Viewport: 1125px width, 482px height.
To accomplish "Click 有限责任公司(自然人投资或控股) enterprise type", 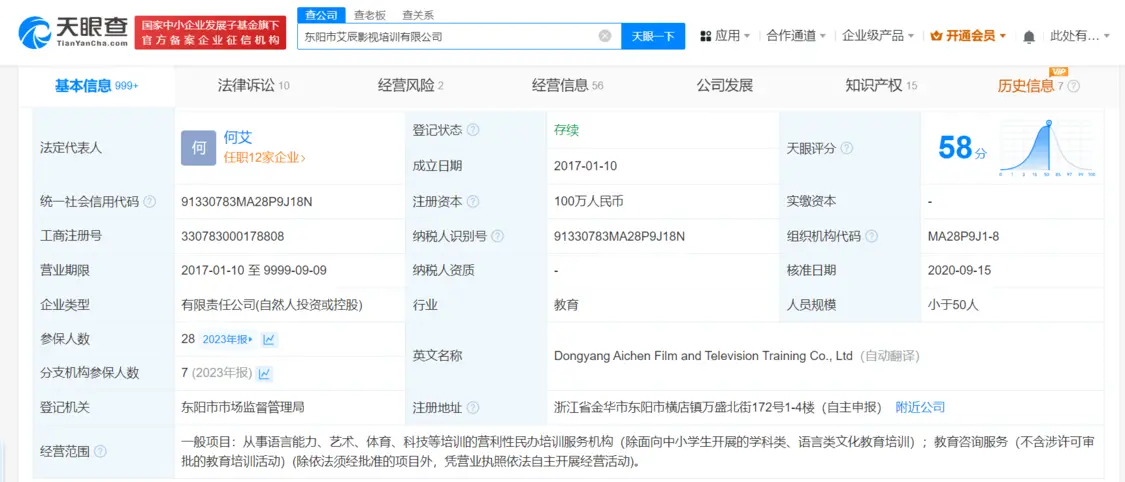I will coord(272,305).
